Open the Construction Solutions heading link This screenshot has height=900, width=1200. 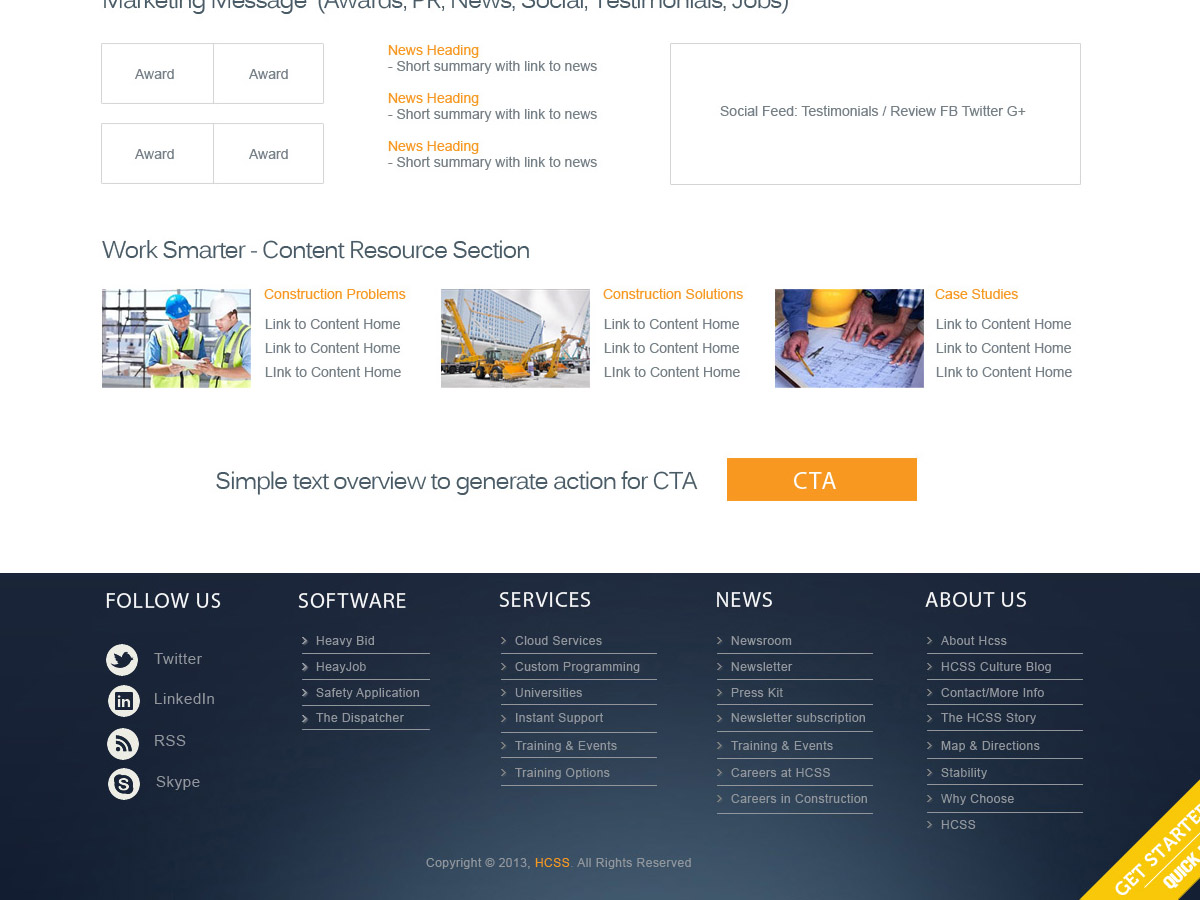coord(673,294)
